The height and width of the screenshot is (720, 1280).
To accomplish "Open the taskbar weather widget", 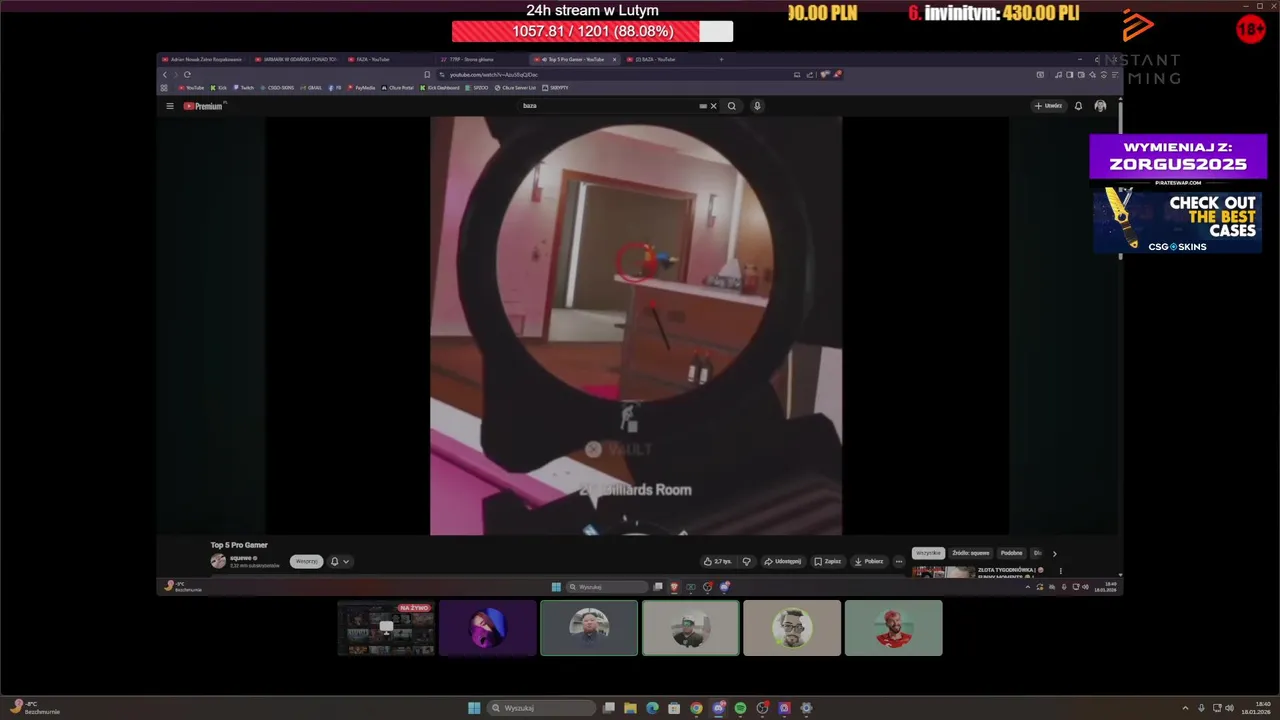I will click(35, 708).
